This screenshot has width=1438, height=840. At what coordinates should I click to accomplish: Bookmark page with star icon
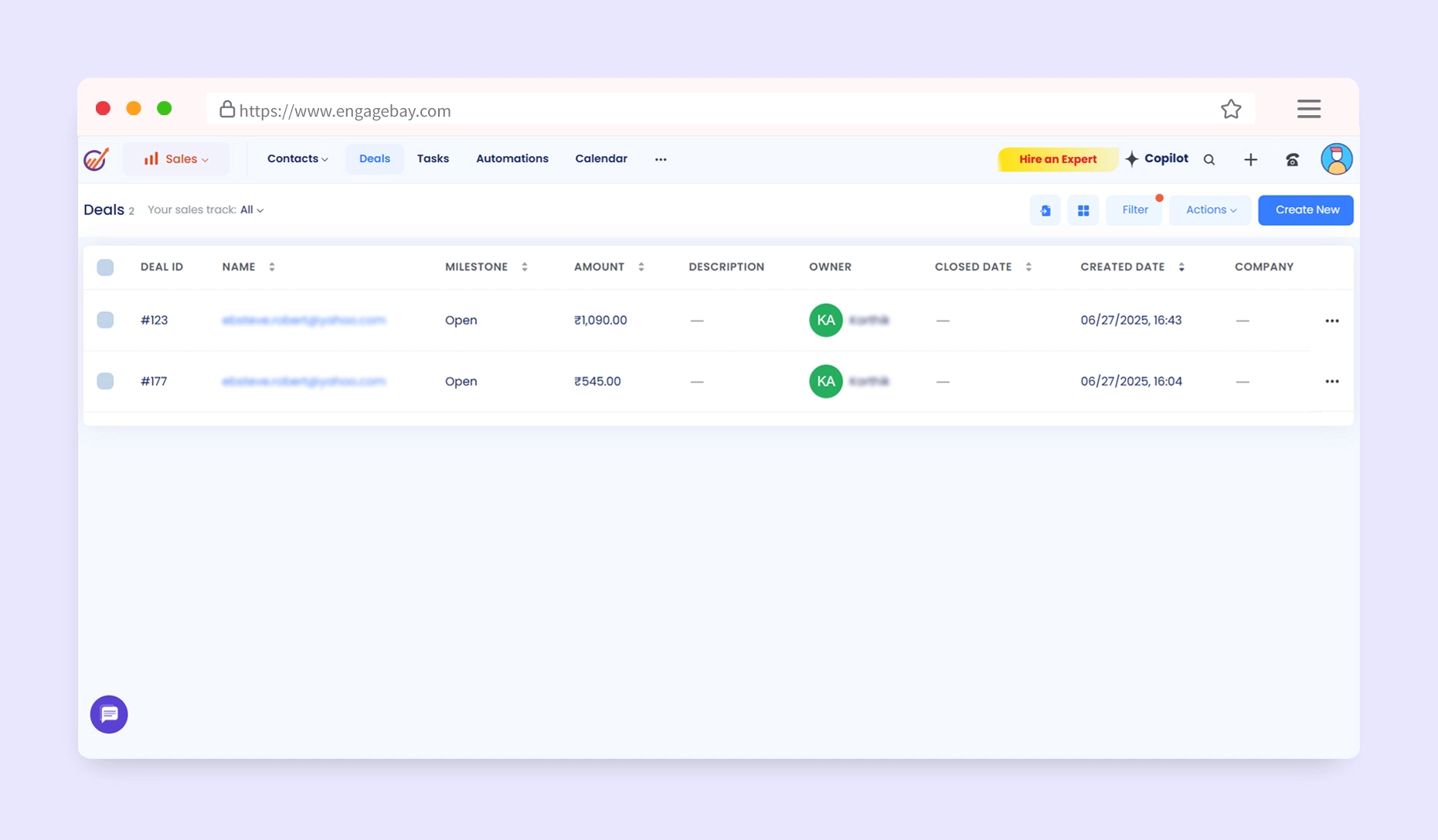pyautogui.click(x=1231, y=110)
